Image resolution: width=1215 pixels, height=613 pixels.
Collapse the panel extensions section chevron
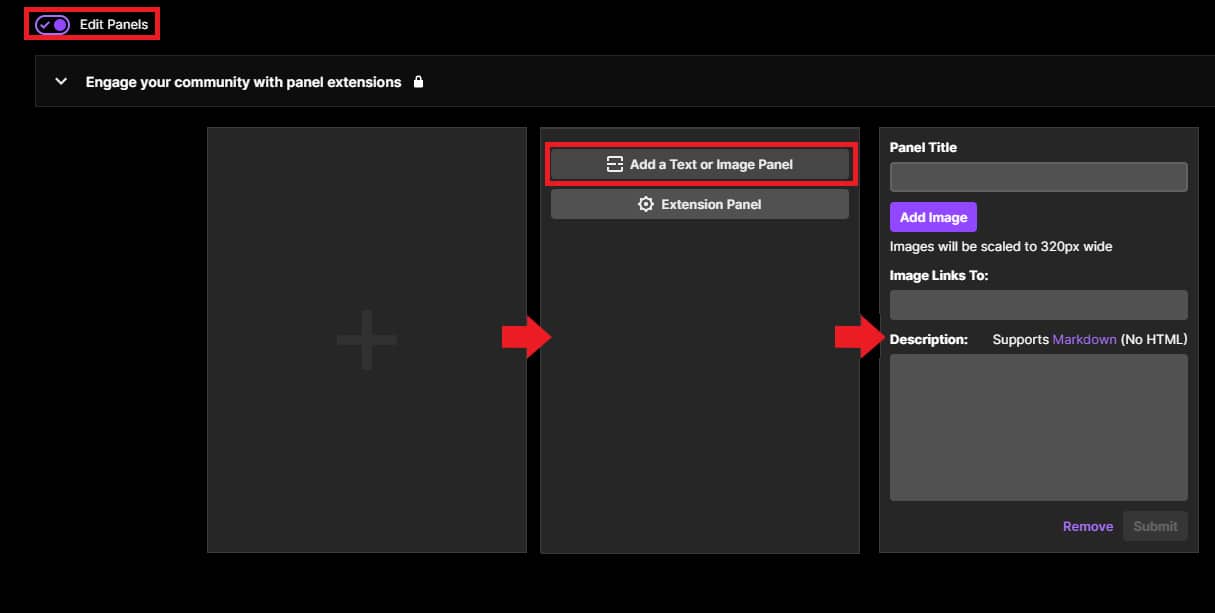[61, 82]
